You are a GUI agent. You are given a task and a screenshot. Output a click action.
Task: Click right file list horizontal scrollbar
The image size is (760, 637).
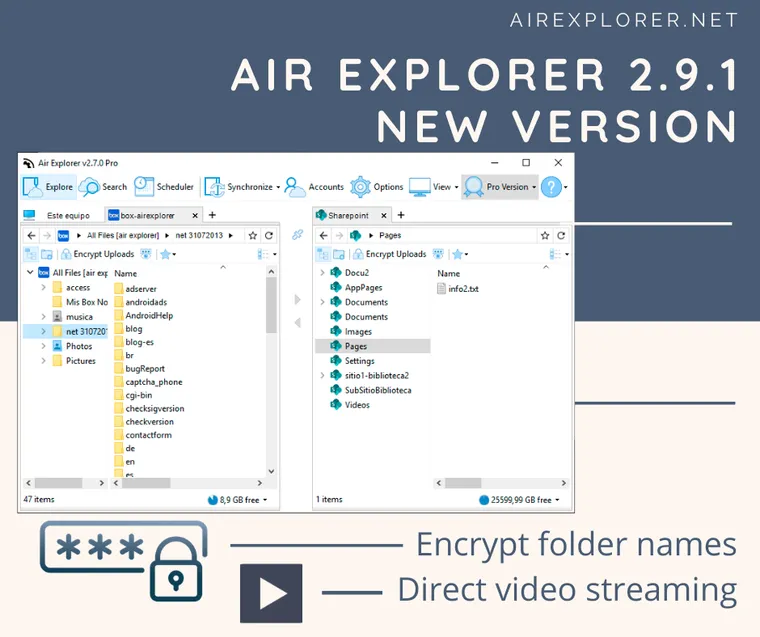pyautogui.click(x=463, y=483)
